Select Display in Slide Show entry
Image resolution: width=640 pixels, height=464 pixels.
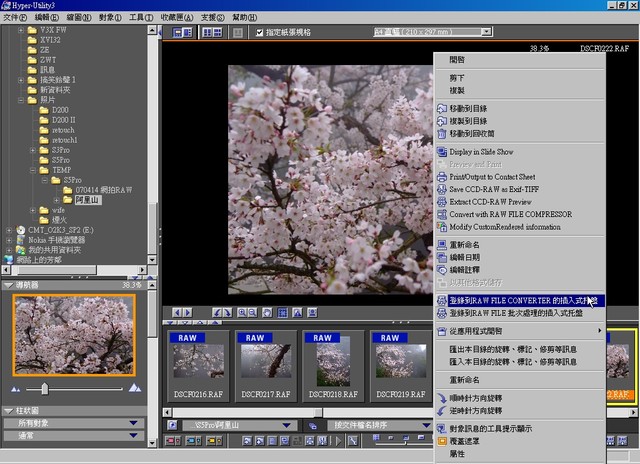click(x=481, y=152)
